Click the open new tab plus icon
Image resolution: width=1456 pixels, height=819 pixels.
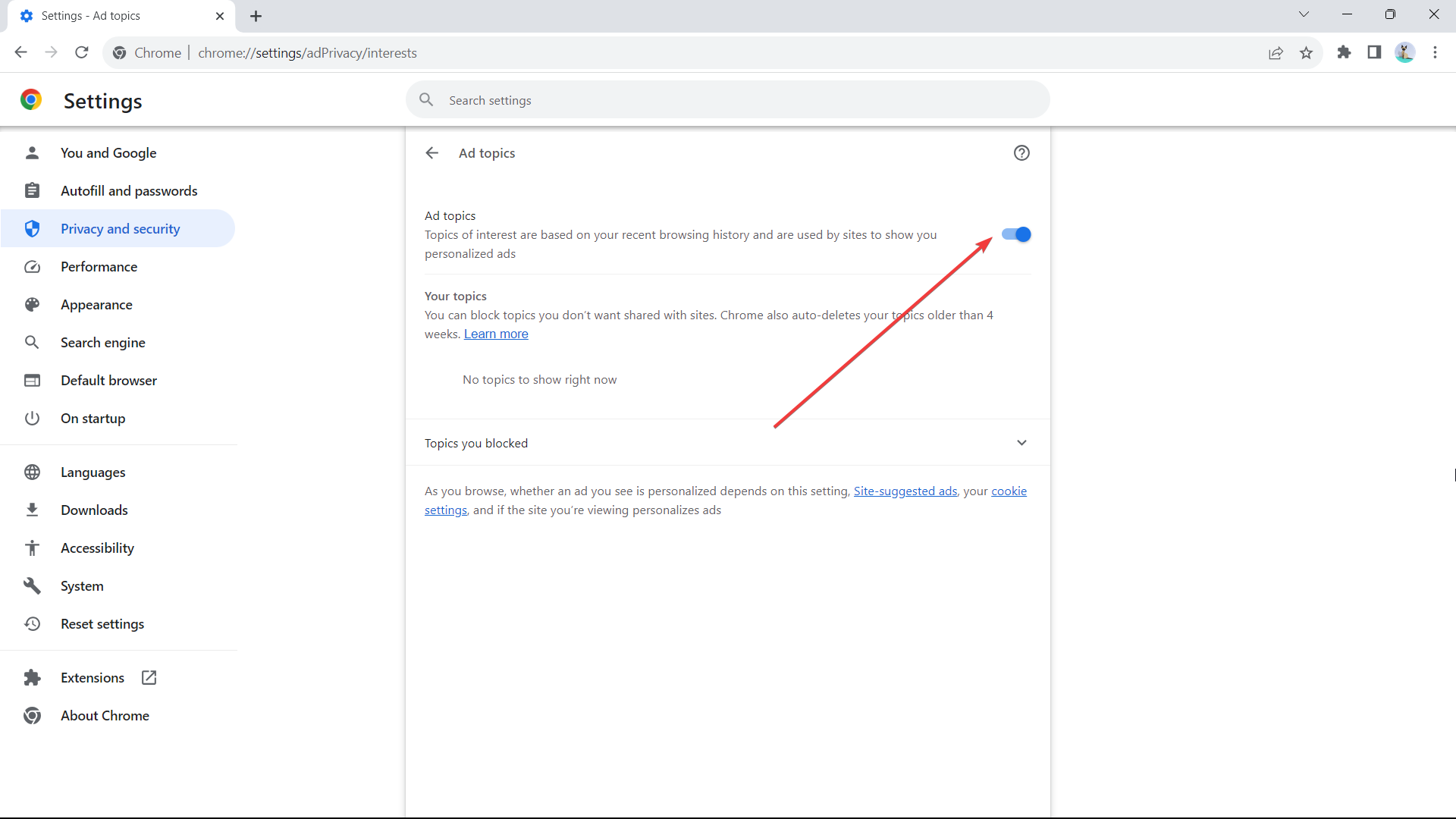point(256,16)
